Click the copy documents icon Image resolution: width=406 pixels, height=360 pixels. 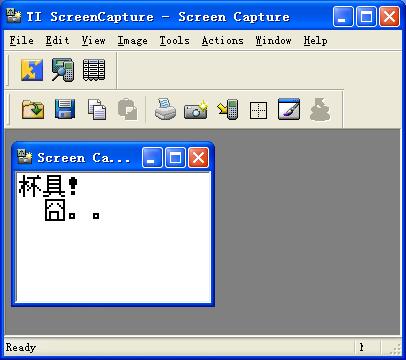coord(97,109)
